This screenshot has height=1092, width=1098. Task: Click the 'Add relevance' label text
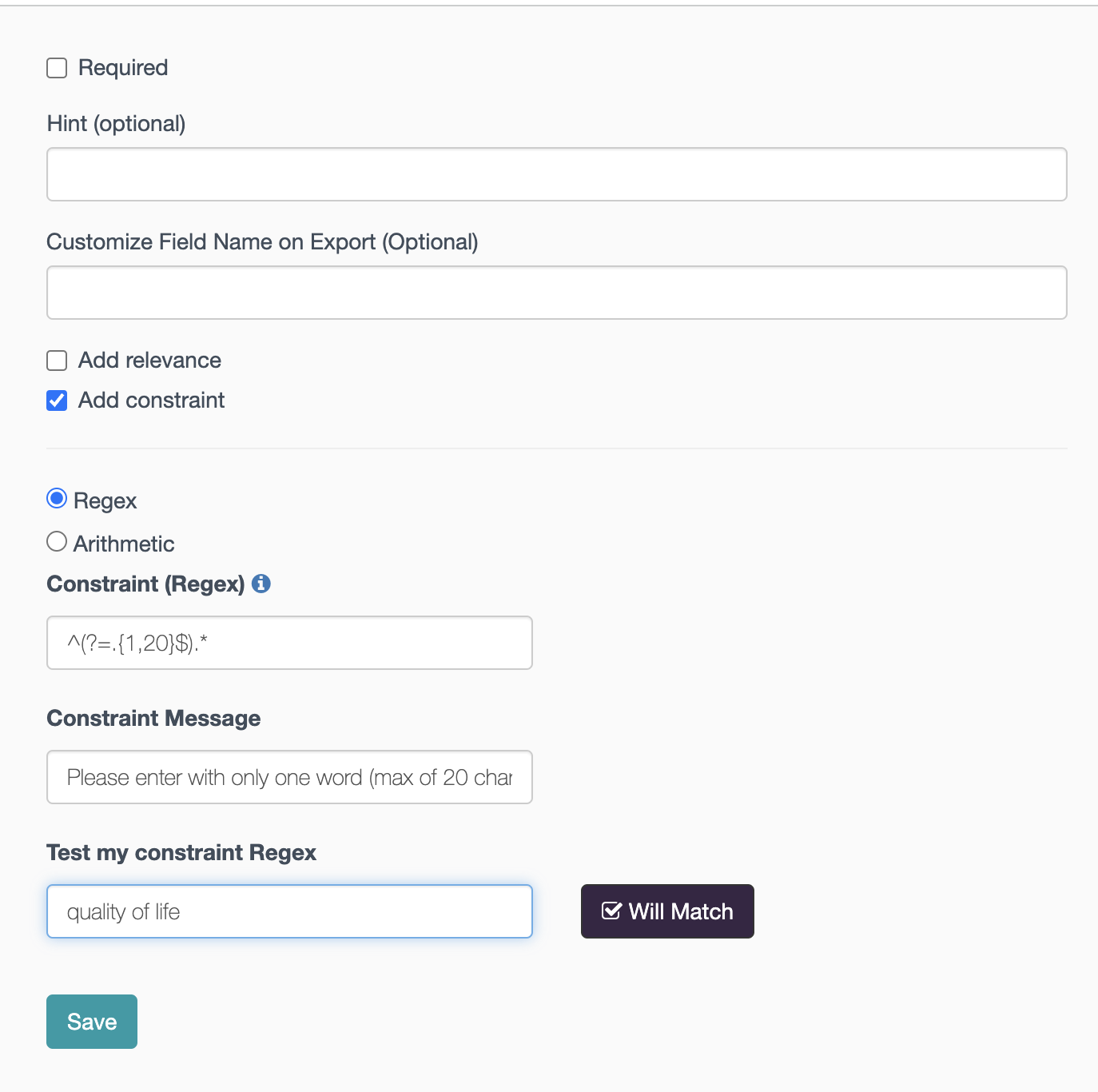tap(149, 361)
